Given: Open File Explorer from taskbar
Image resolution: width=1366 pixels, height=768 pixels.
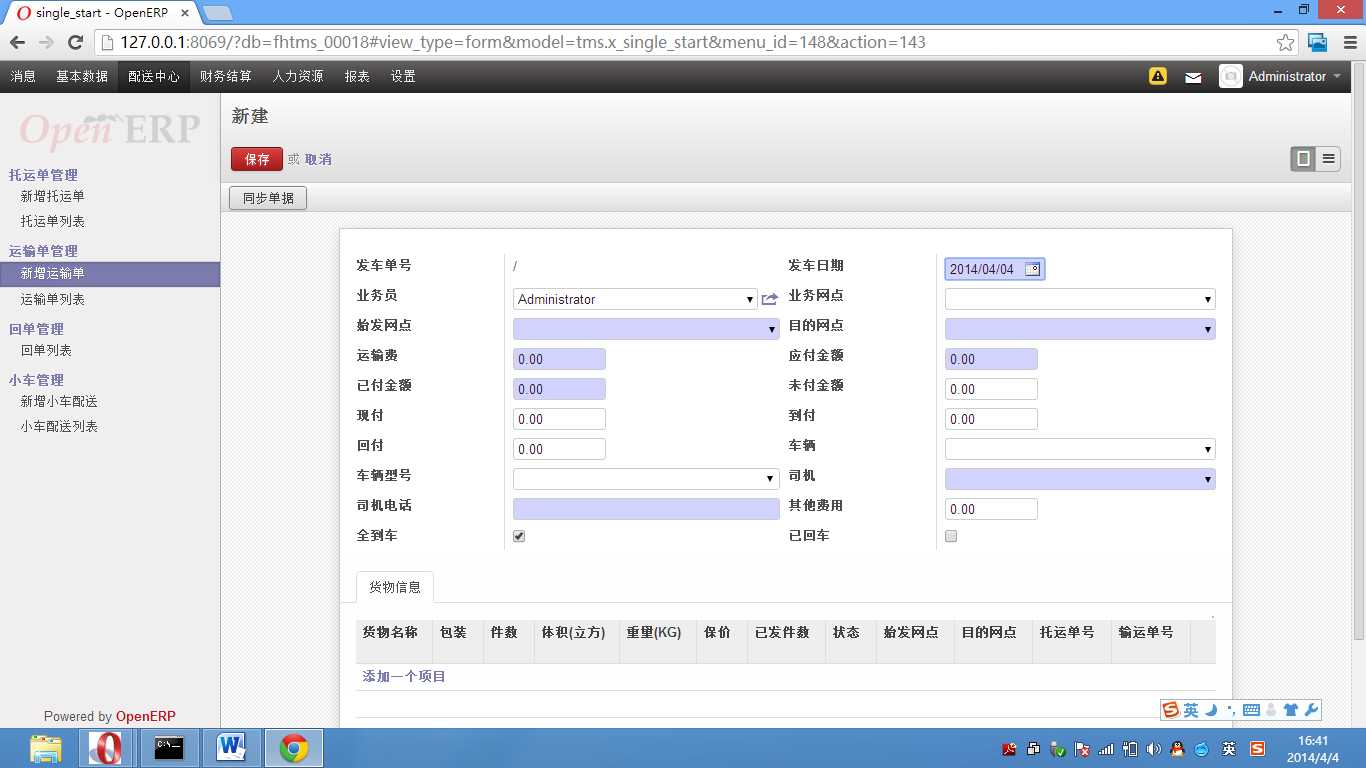Looking at the screenshot, I should 46,748.
